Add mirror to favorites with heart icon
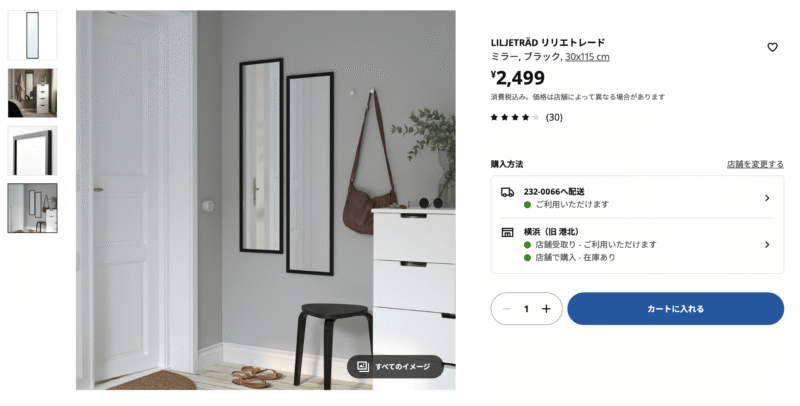The image size is (800, 406). 772,47
